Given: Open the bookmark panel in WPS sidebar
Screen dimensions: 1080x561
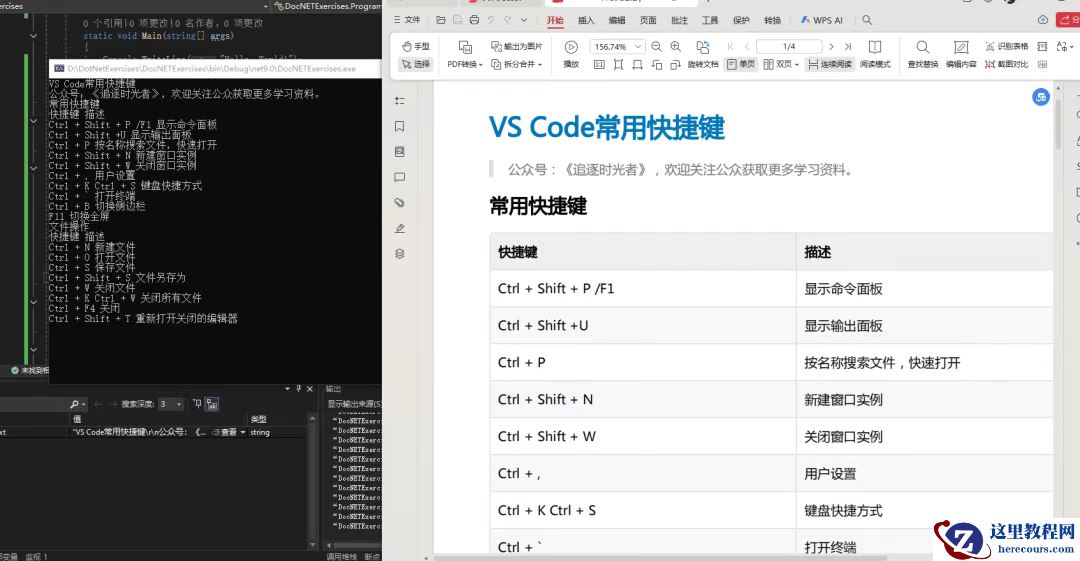Looking at the screenshot, I should coord(400,126).
